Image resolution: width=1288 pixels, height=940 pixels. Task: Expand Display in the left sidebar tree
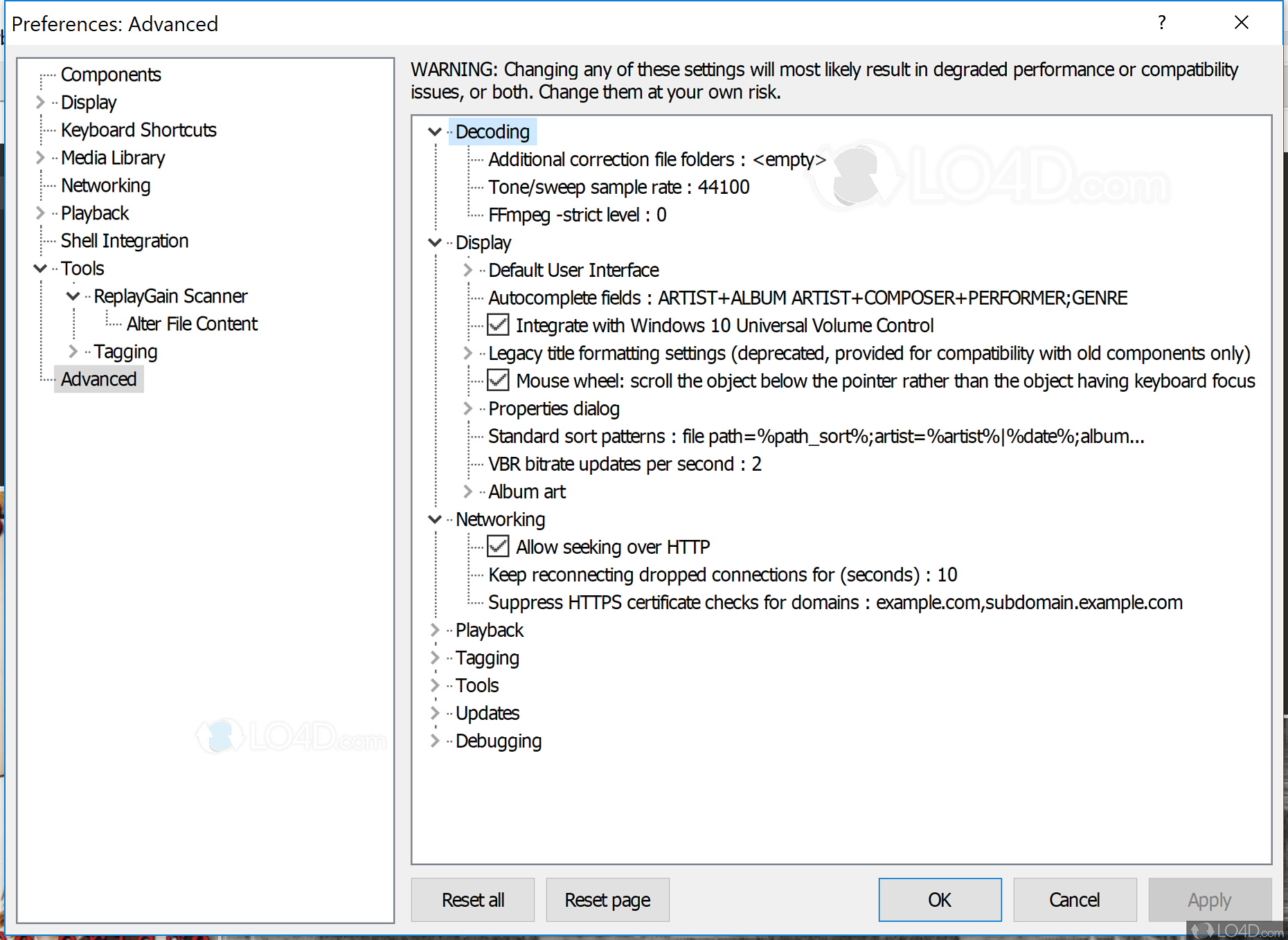pyautogui.click(x=39, y=102)
